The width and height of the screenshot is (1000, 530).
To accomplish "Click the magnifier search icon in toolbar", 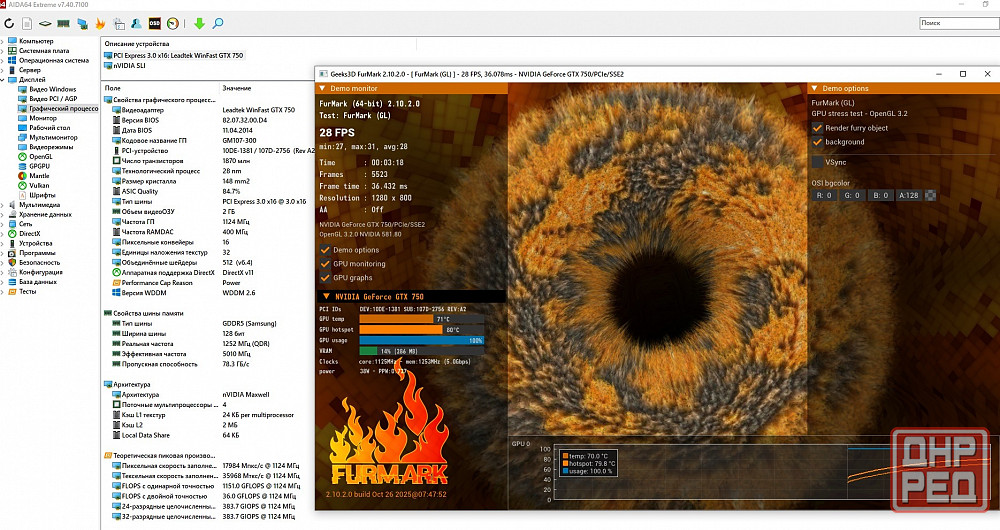I will pyautogui.click(x=218, y=22).
